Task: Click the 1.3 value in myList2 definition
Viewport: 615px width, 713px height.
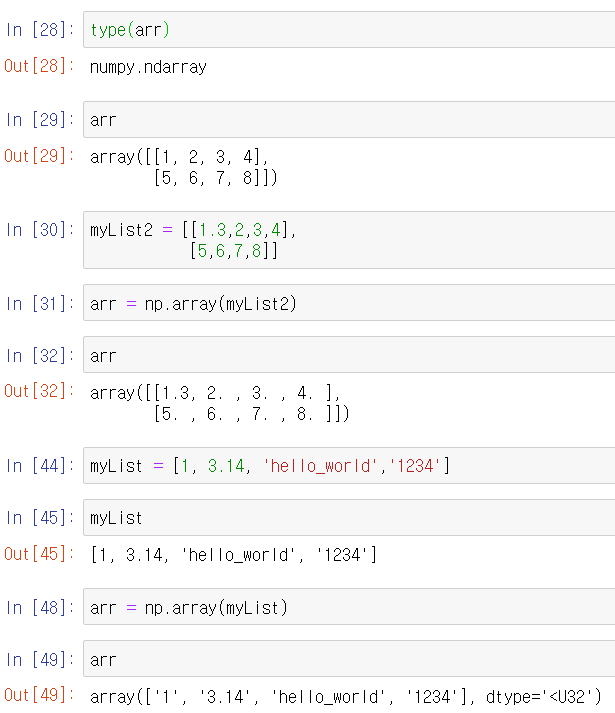Action: [x=212, y=230]
